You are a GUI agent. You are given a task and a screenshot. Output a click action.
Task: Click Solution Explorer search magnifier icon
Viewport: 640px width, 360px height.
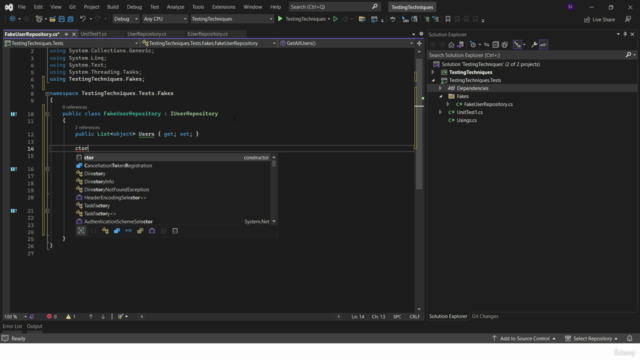(628, 55)
